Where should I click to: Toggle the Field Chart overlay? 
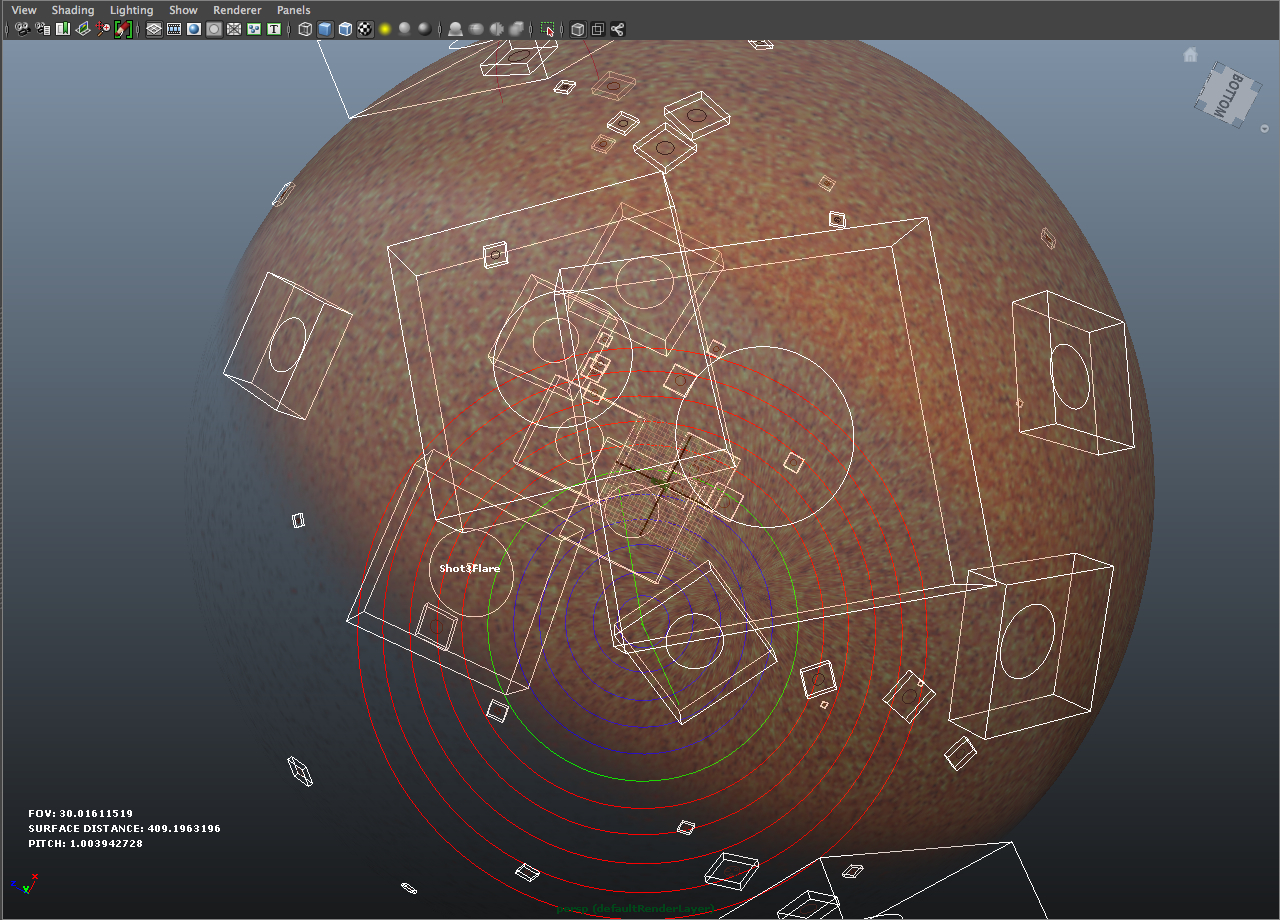coord(234,29)
